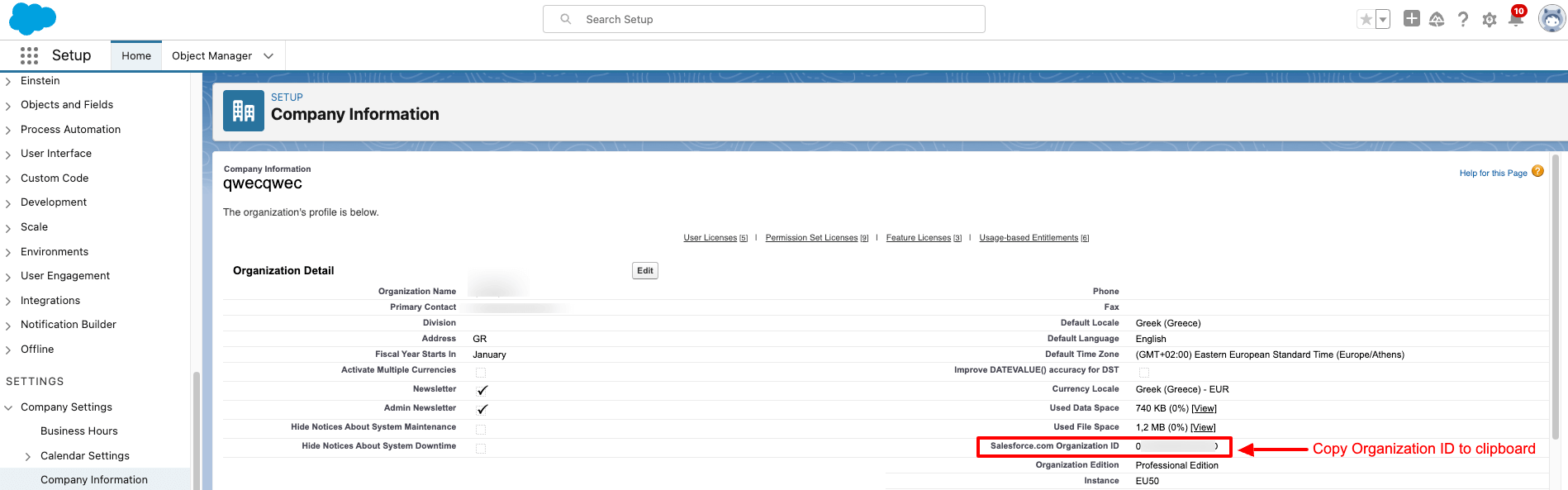Viewport: 1568px width, 490px height.
Task: Expand the Object Manager dropdown chevron
Action: click(268, 56)
